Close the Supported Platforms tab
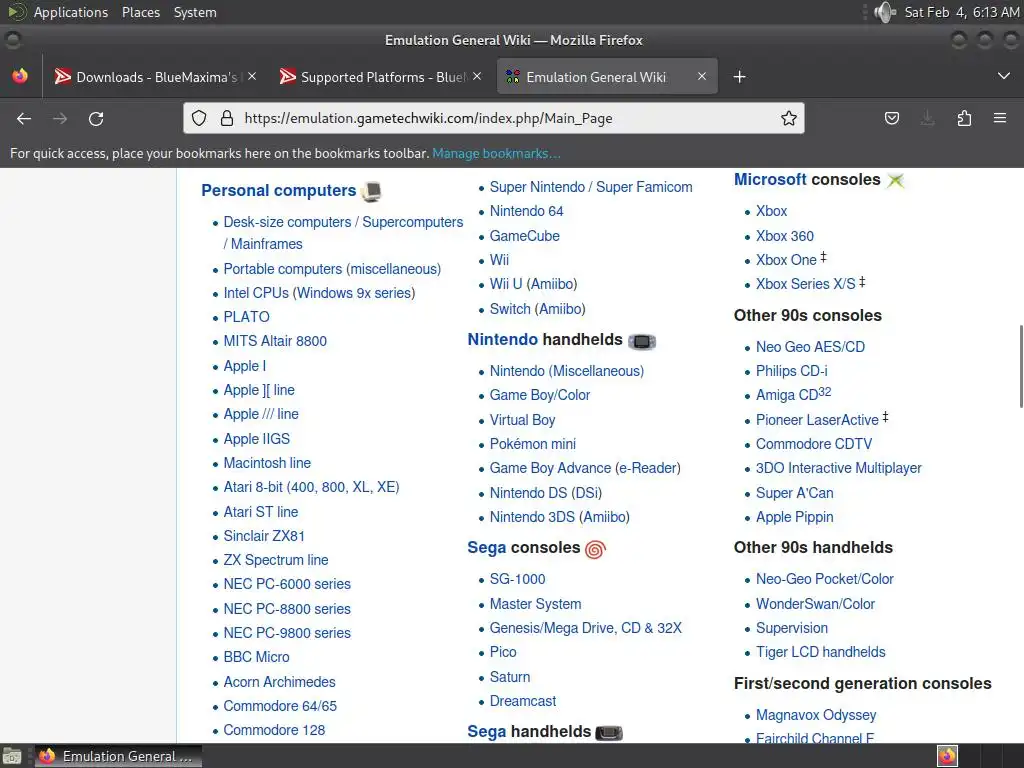1024x768 pixels. click(477, 76)
